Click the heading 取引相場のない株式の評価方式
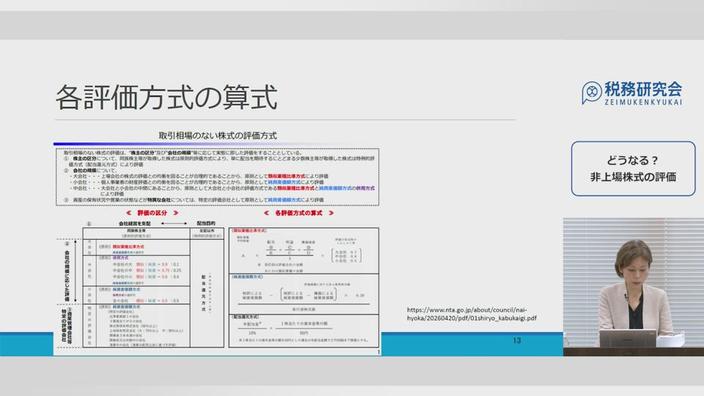This screenshot has width=704, height=396. (x=218, y=135)
